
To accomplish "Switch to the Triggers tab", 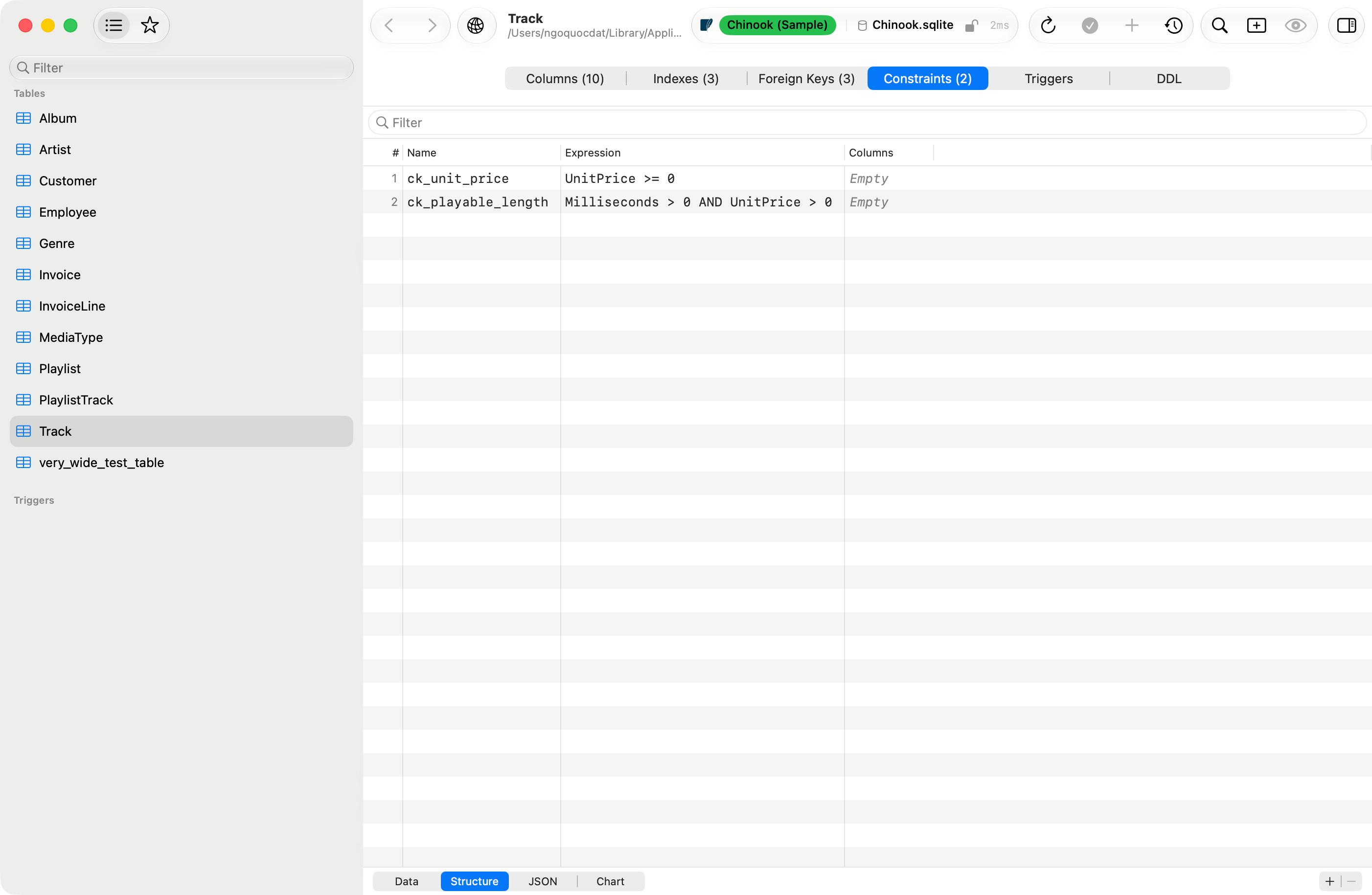I will click(x=1049, y=78).
